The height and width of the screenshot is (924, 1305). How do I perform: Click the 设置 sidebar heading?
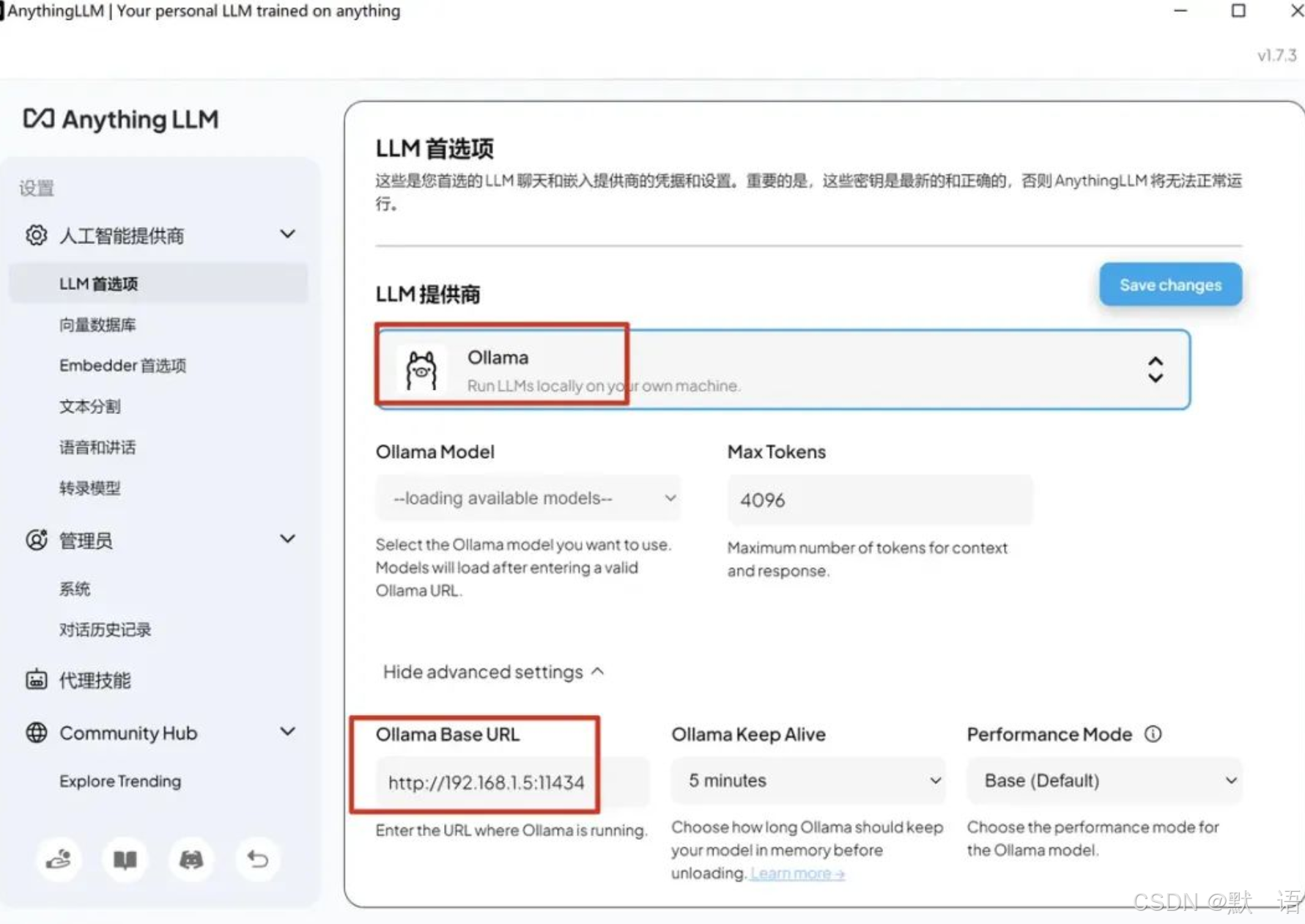coord(37,188)
